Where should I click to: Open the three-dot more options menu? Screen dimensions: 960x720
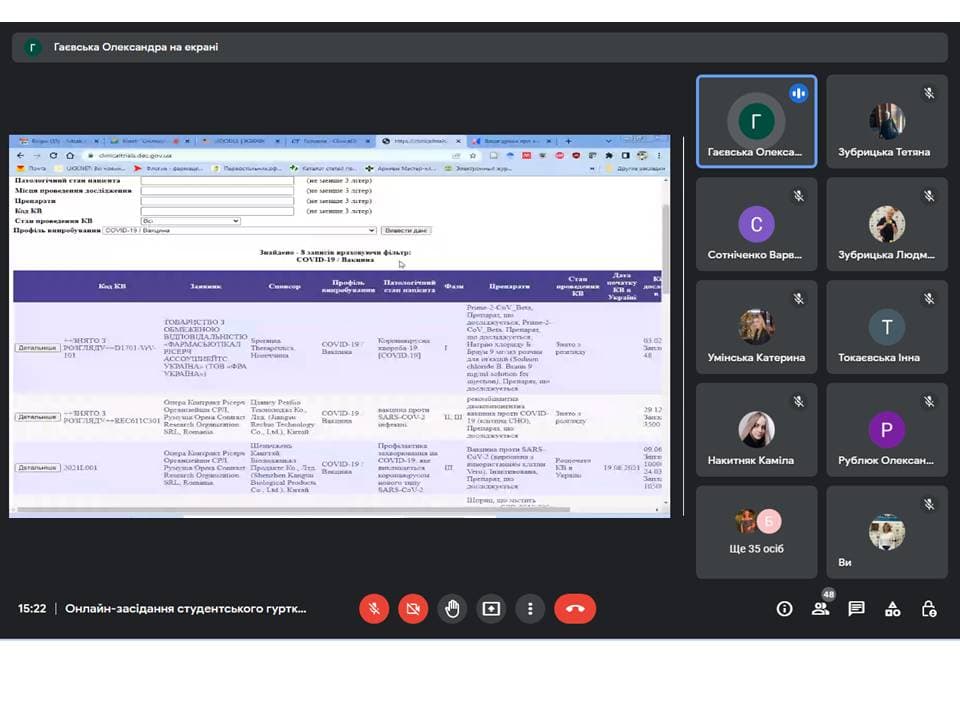[530, 609]
